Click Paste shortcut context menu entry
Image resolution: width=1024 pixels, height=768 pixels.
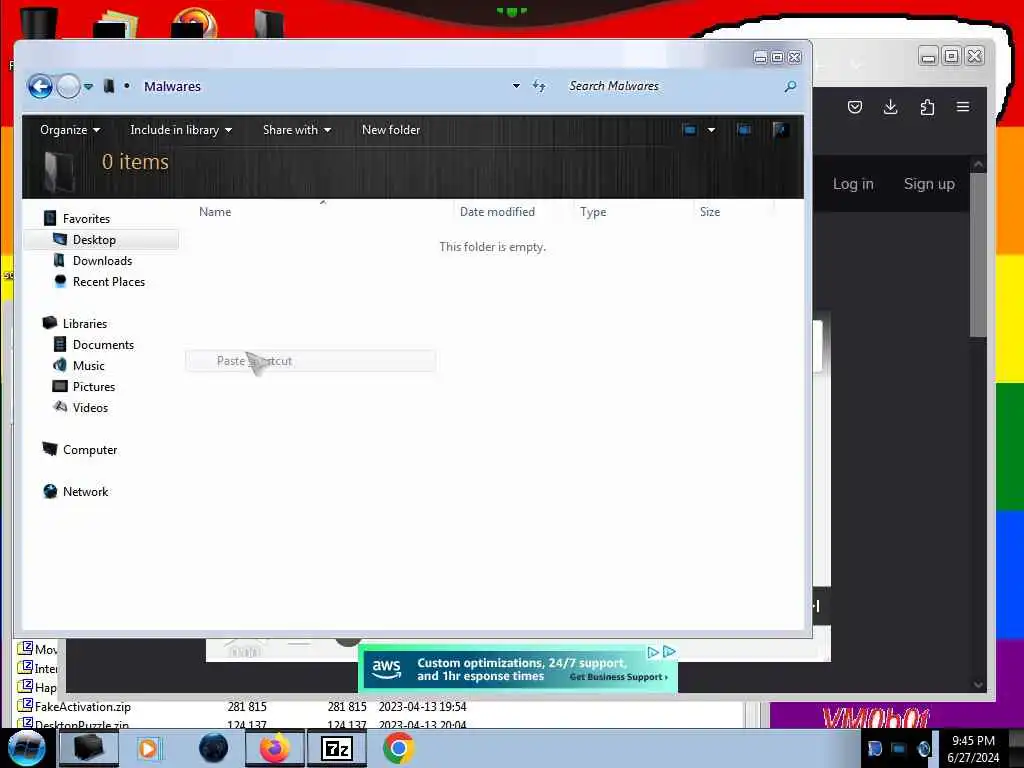pos(310,360)
